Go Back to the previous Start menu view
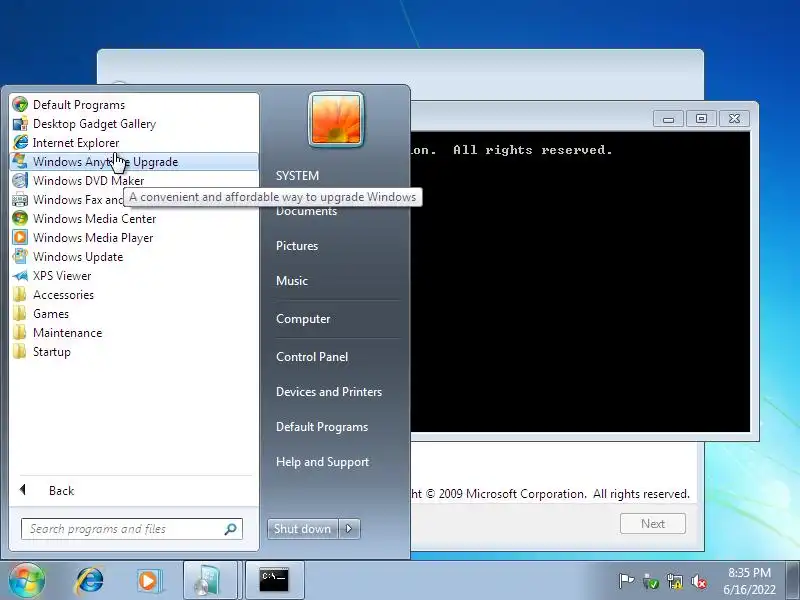The image size is (800, 600). pyautogui.click(x=134, y=490)
